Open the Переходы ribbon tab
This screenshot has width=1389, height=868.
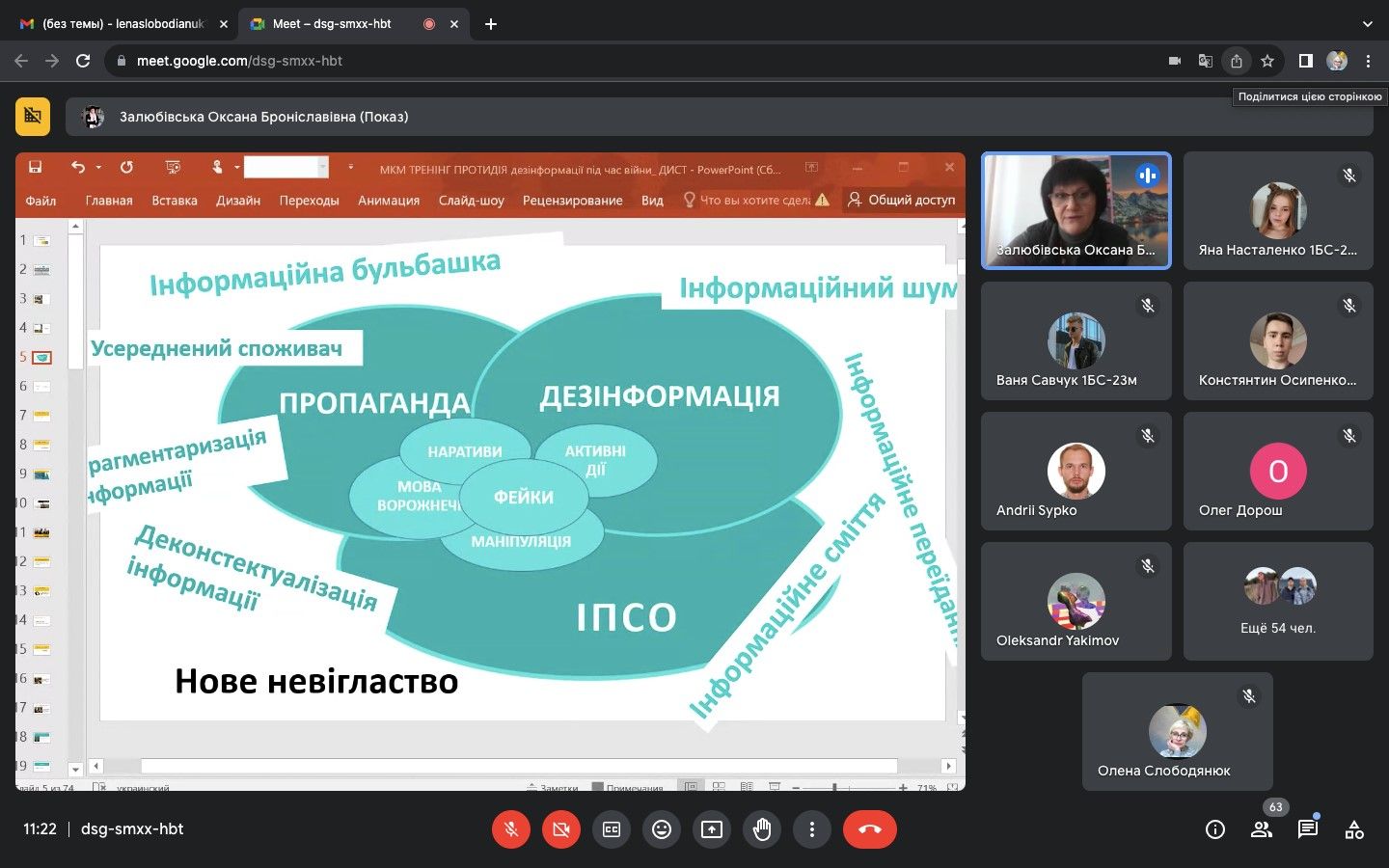tap(309, 201)
